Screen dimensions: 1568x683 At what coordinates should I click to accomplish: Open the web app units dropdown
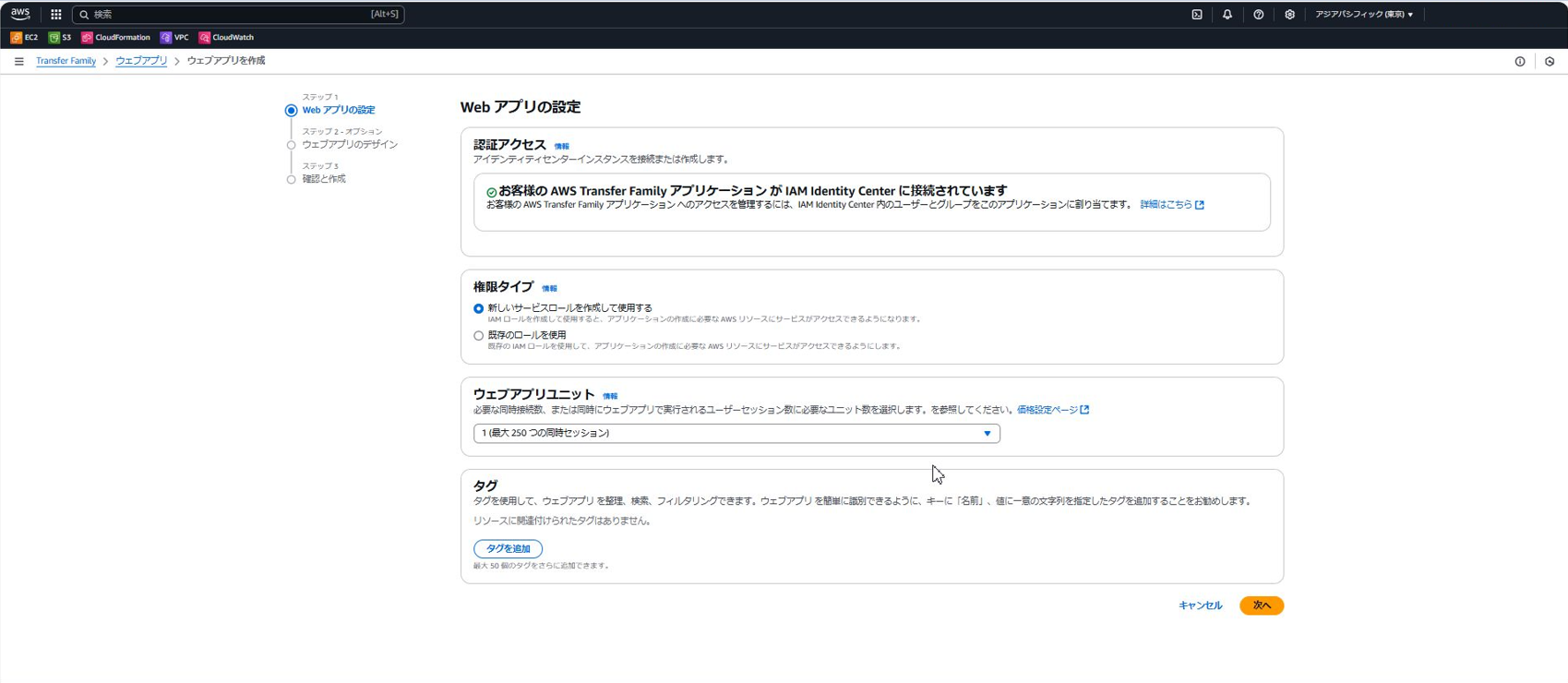(736, 433)
